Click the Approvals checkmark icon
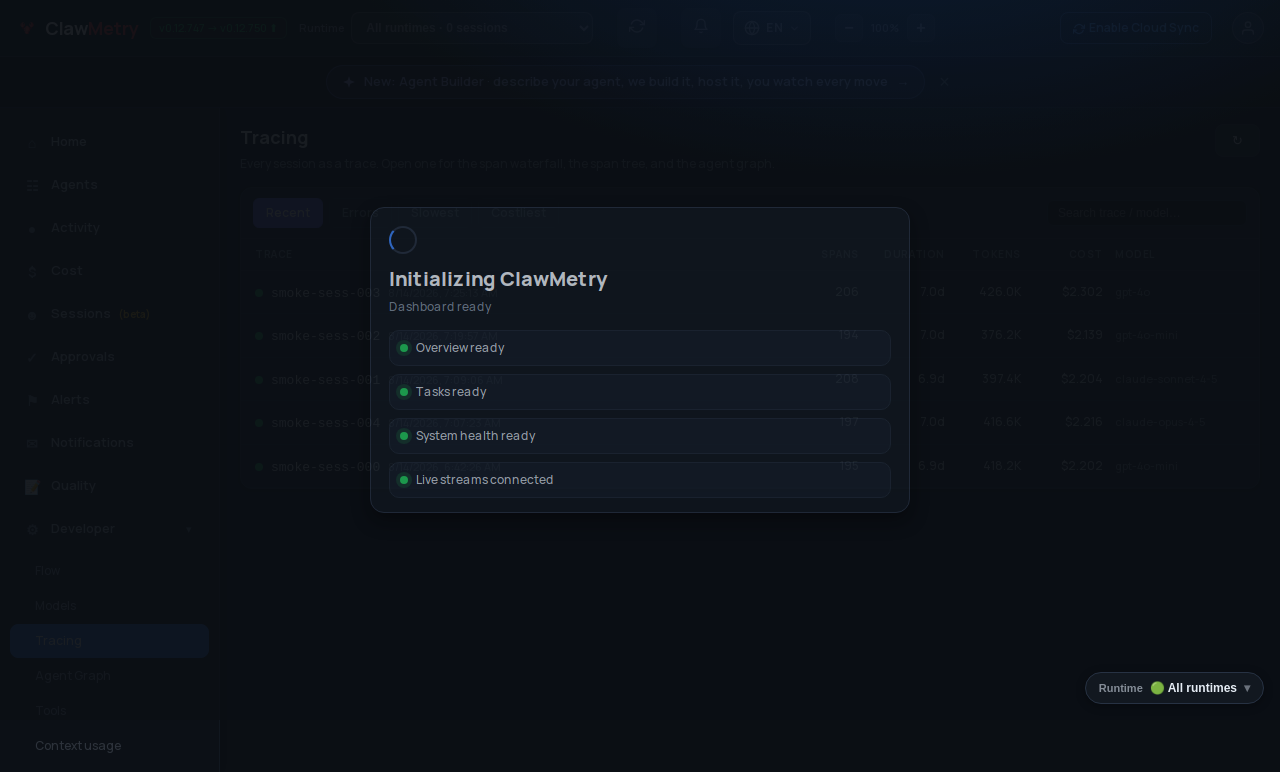 (32, 357)
